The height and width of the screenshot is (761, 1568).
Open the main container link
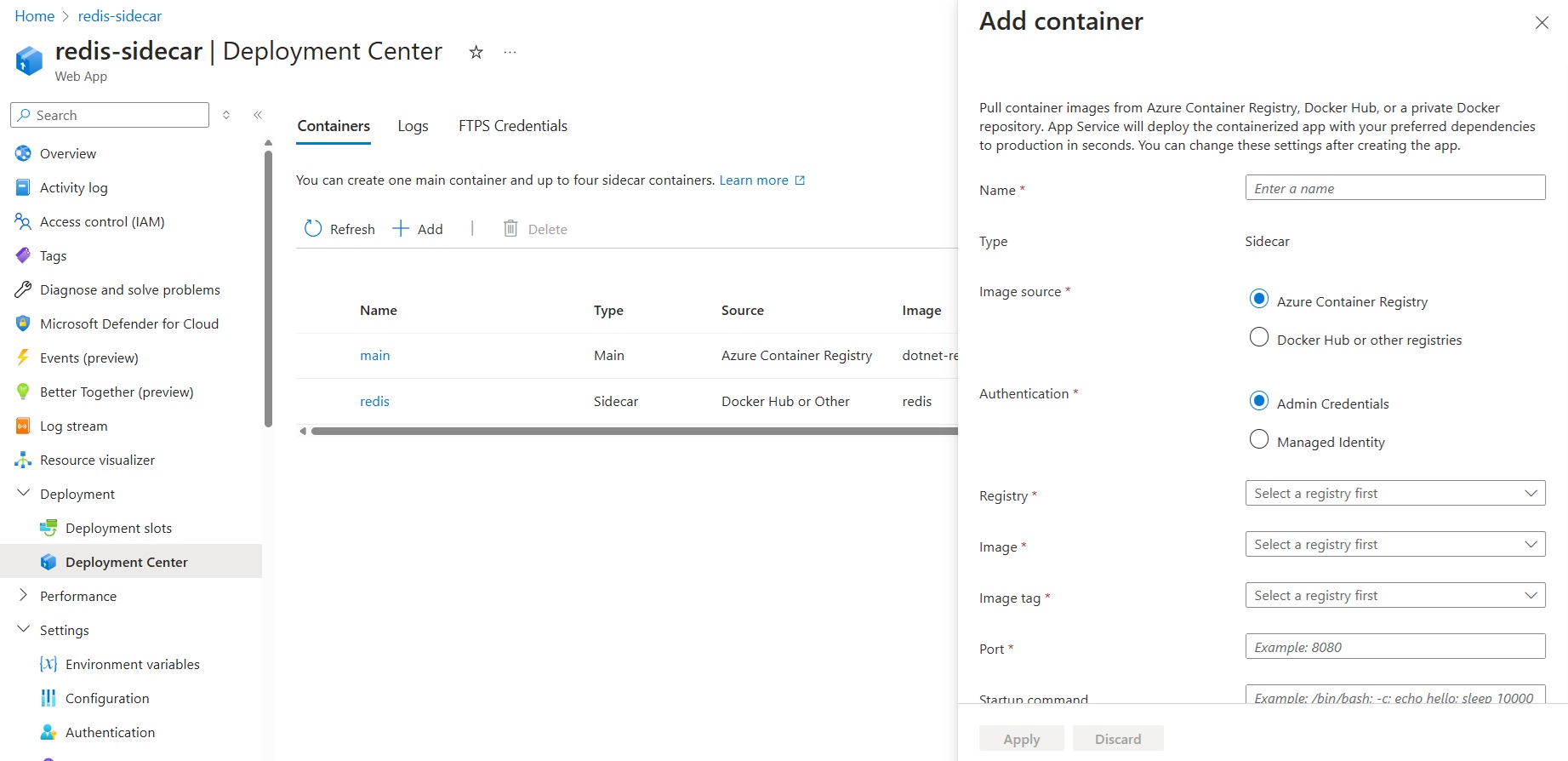[x=375, y=356]
